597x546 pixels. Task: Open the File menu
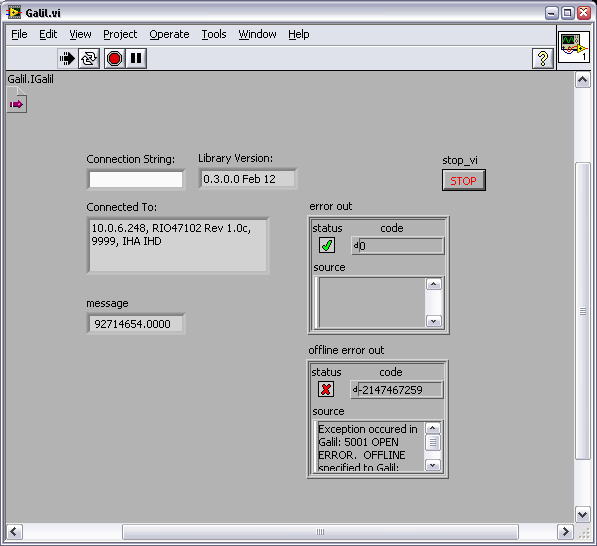(19, 34)
